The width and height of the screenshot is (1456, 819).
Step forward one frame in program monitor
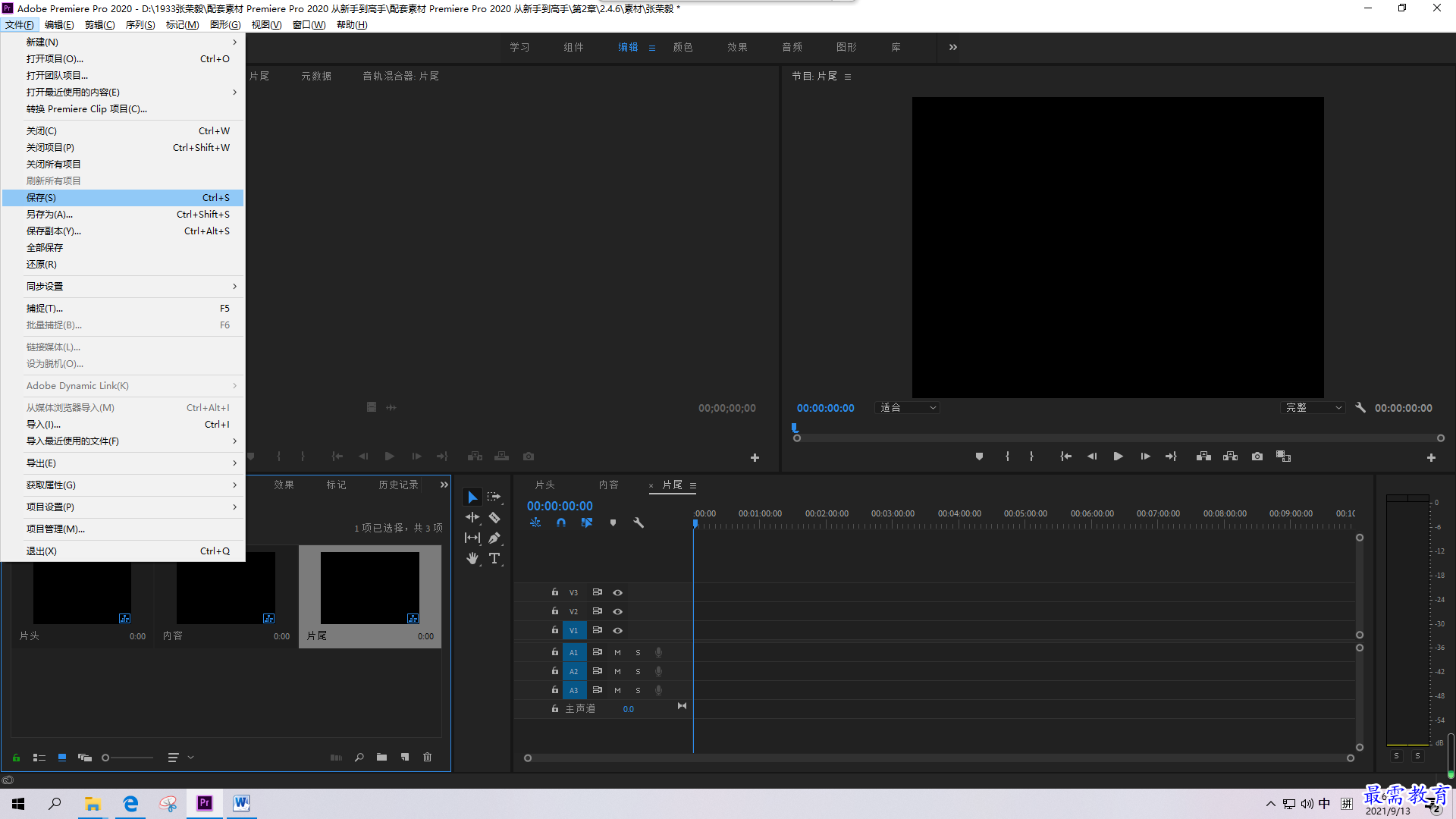(x=1145, y=457)
